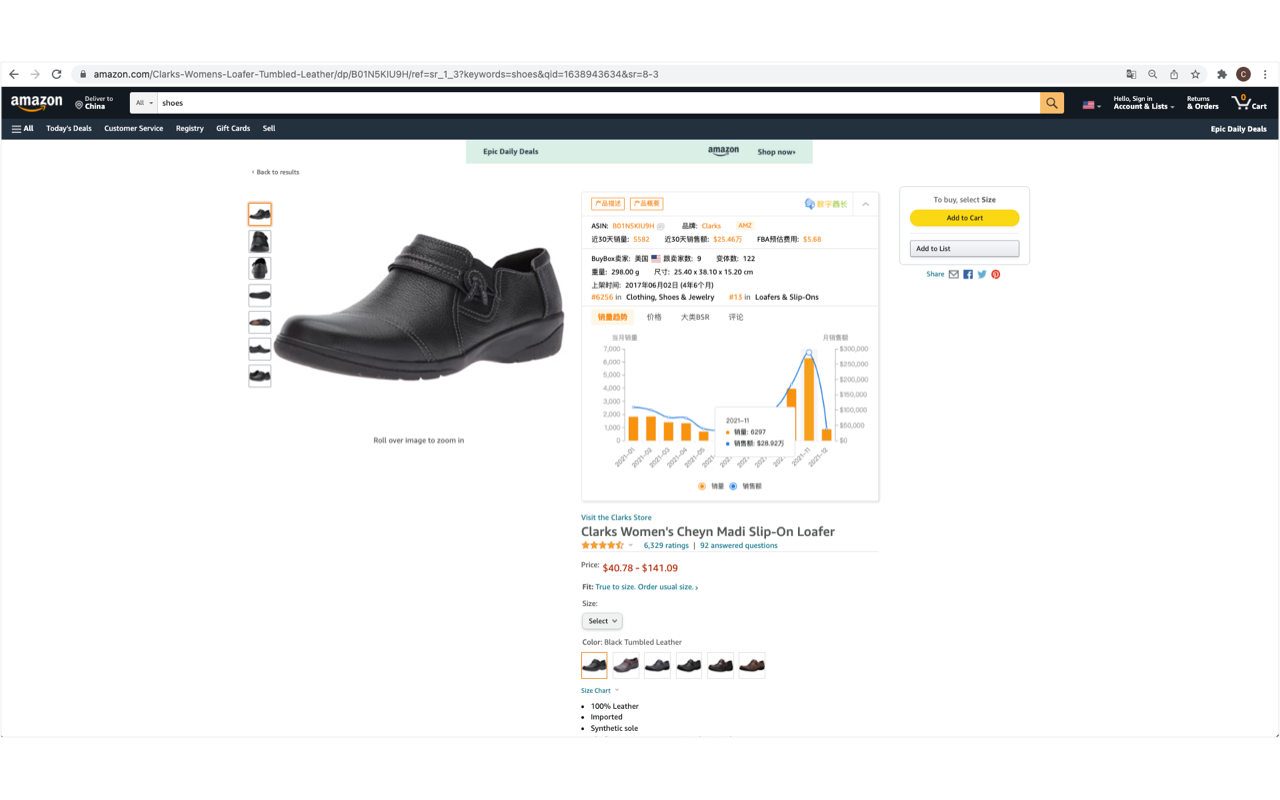Image resolution: width=1280 pixels, height=800 pixels.
Task: Click the orange search magnifier button
Action: (1052, 103)
